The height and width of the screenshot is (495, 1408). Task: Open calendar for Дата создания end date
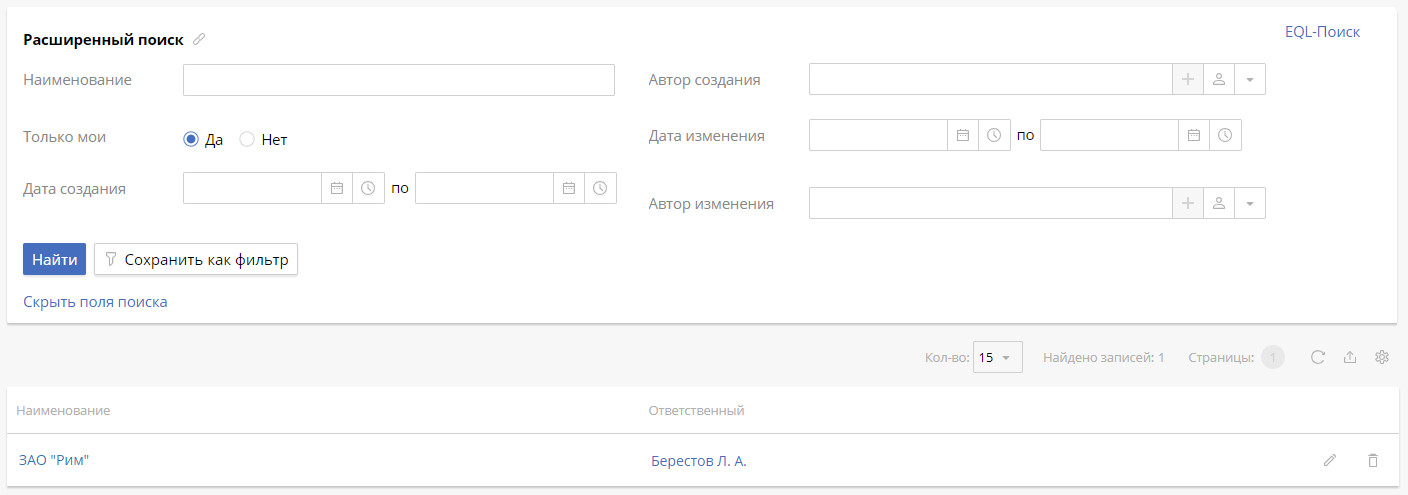point(569,188)
